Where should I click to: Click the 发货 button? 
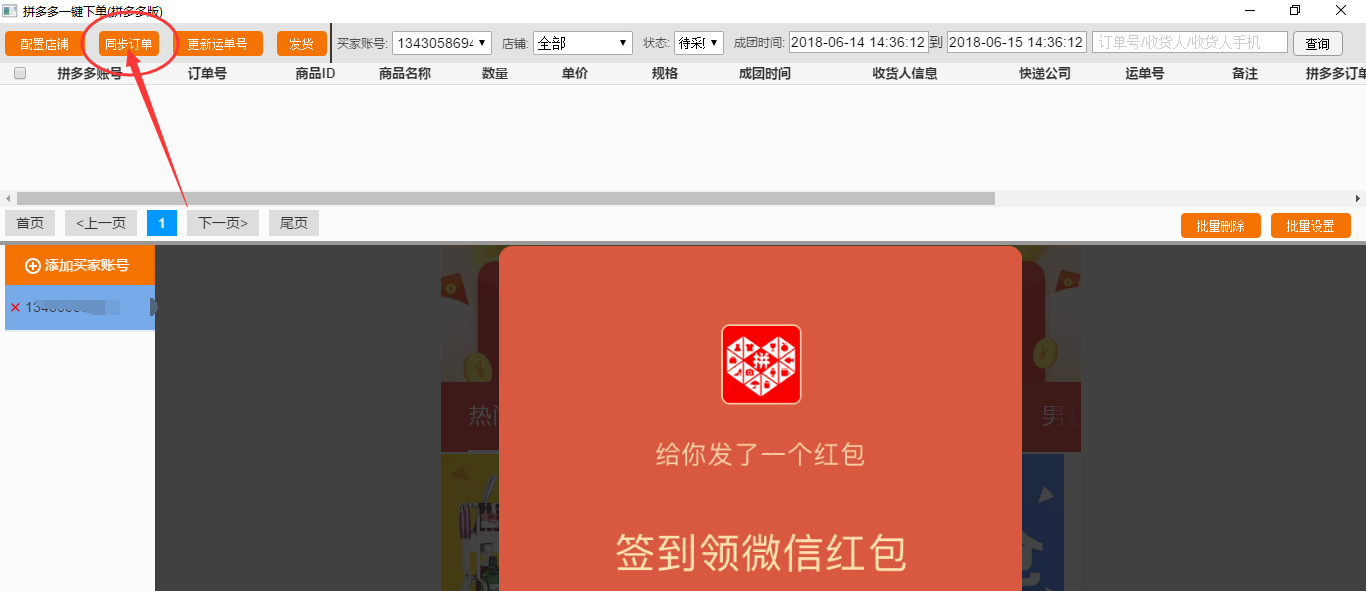(302, 44)
